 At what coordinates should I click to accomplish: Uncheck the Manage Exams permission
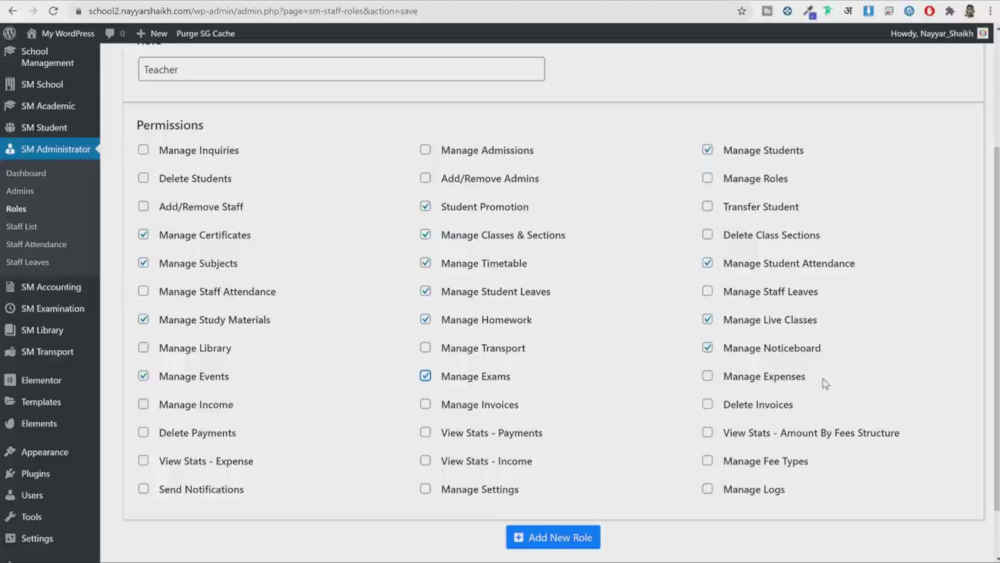click(425, 376)
